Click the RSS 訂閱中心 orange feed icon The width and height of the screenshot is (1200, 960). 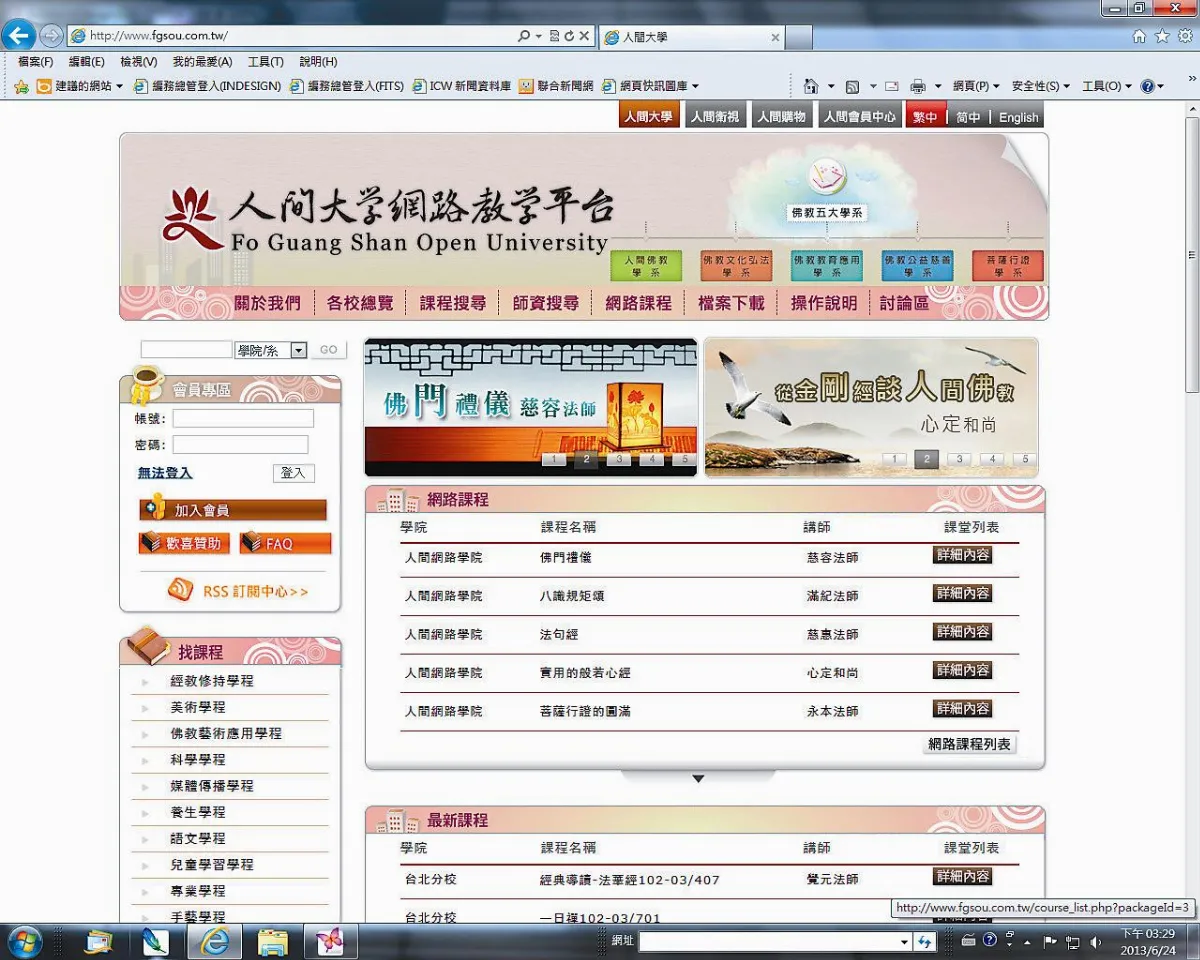[180, 590]
